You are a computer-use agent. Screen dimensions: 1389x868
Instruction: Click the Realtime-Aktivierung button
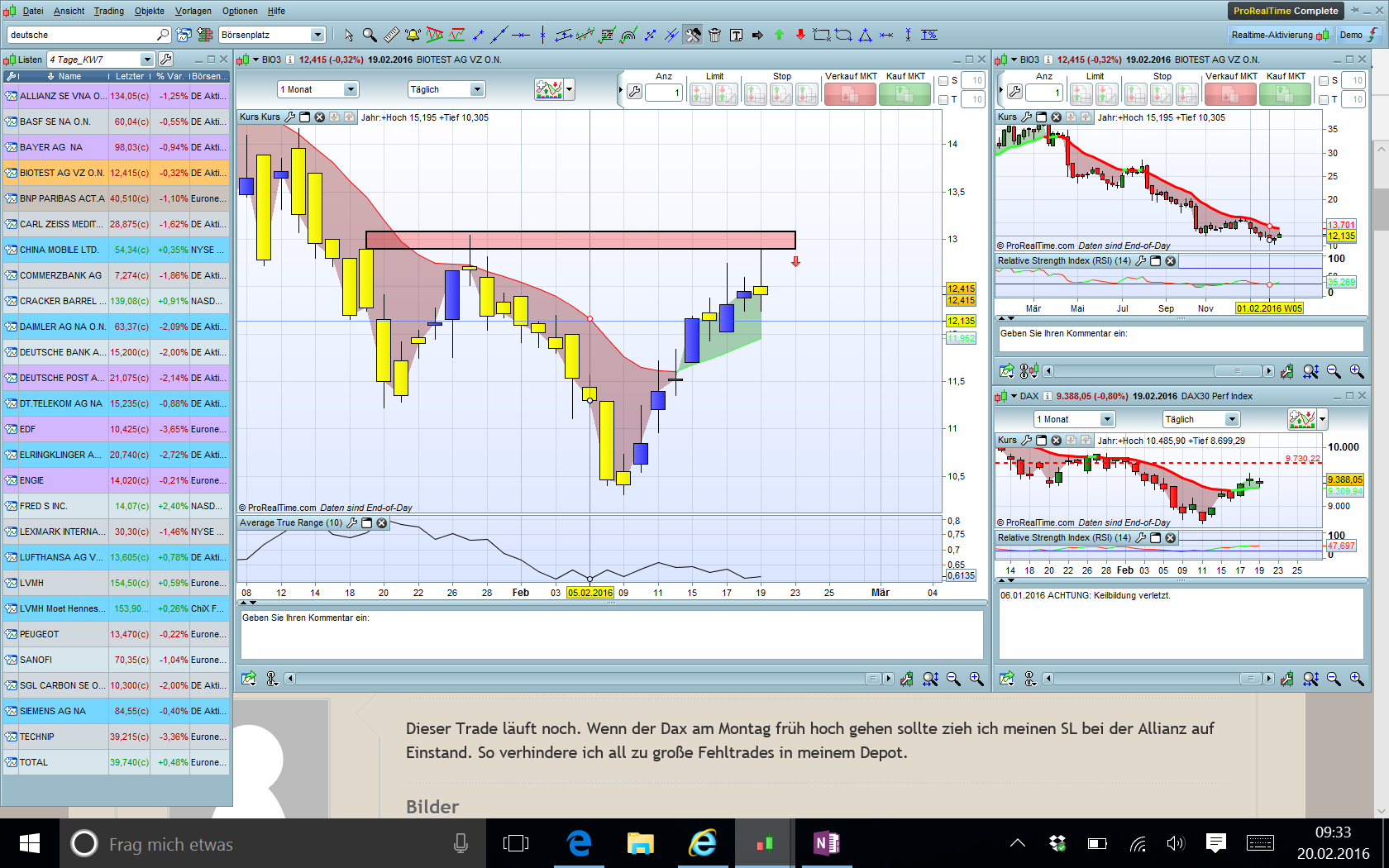click(x=1278, y=35)
